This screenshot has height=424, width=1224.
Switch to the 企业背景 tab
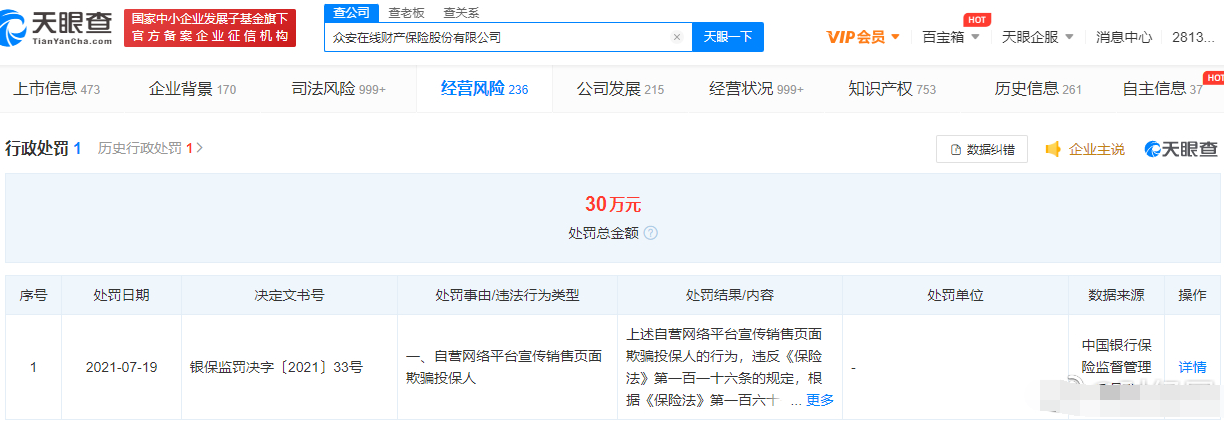192,89
